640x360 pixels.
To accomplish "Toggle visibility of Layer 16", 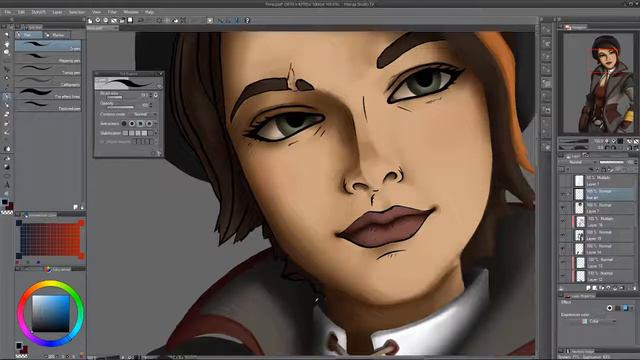I will point(563,222).
